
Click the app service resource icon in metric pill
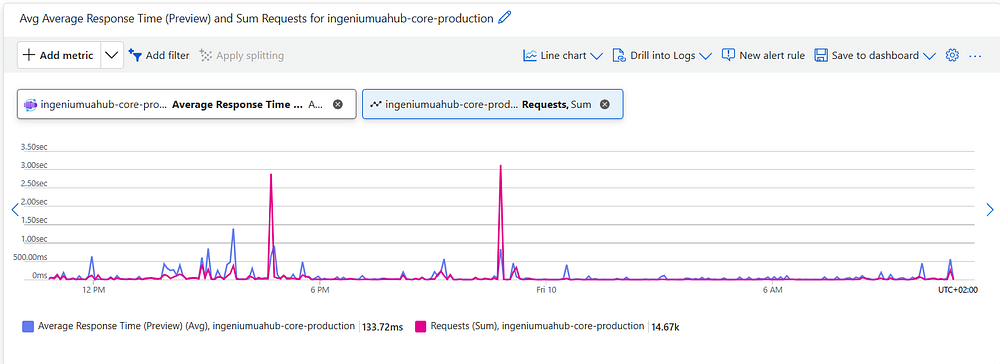(31, 105)
